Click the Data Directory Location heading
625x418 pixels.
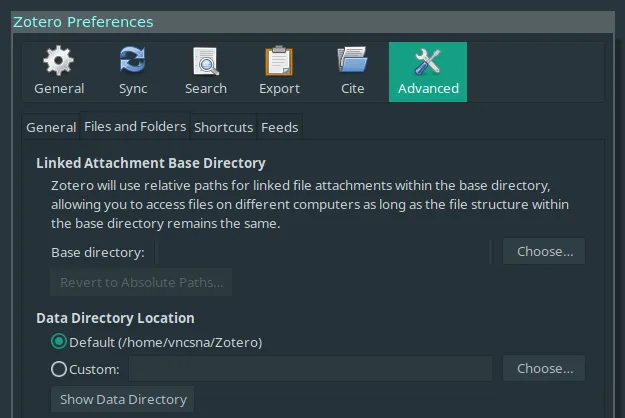coord(115,318)
